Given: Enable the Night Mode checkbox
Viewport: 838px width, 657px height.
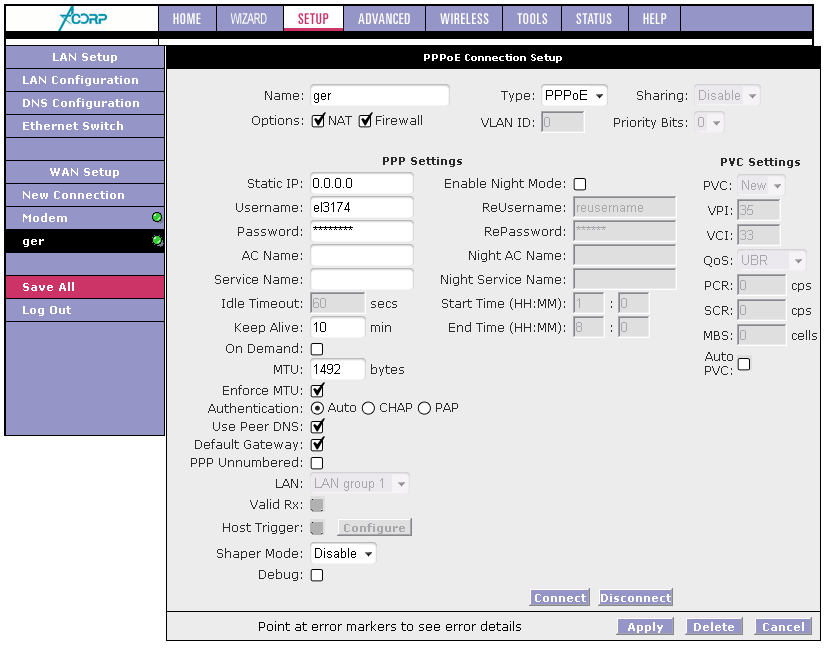Looking at the screenshot, I should (580, 185).
